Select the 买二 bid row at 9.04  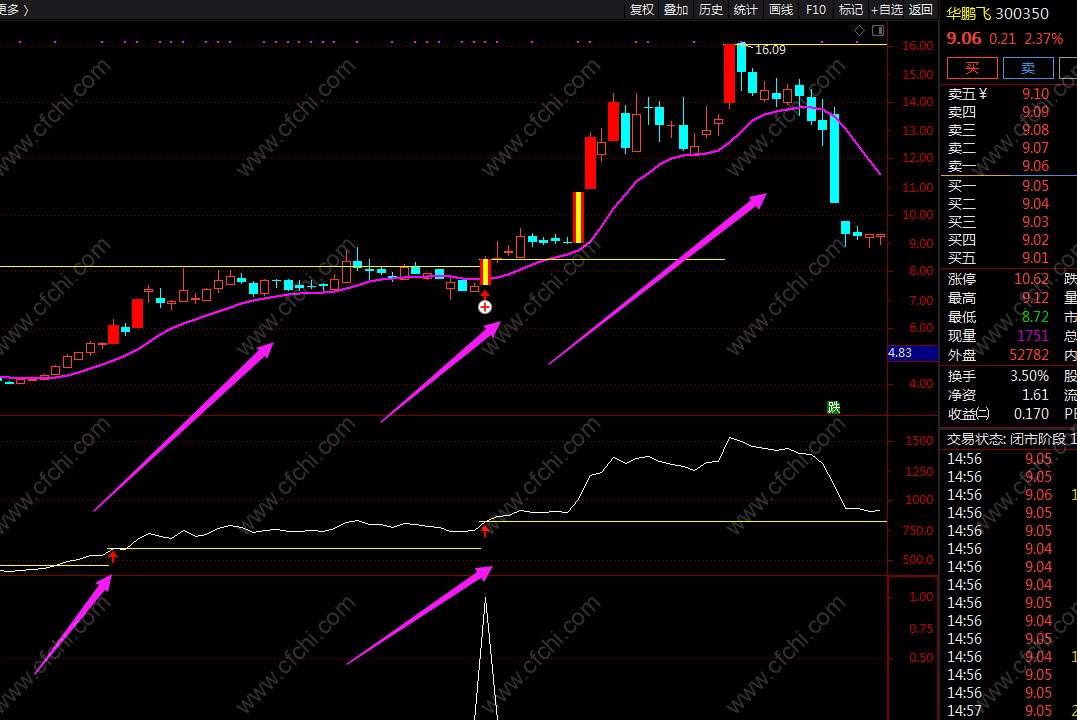(1008, 204)
